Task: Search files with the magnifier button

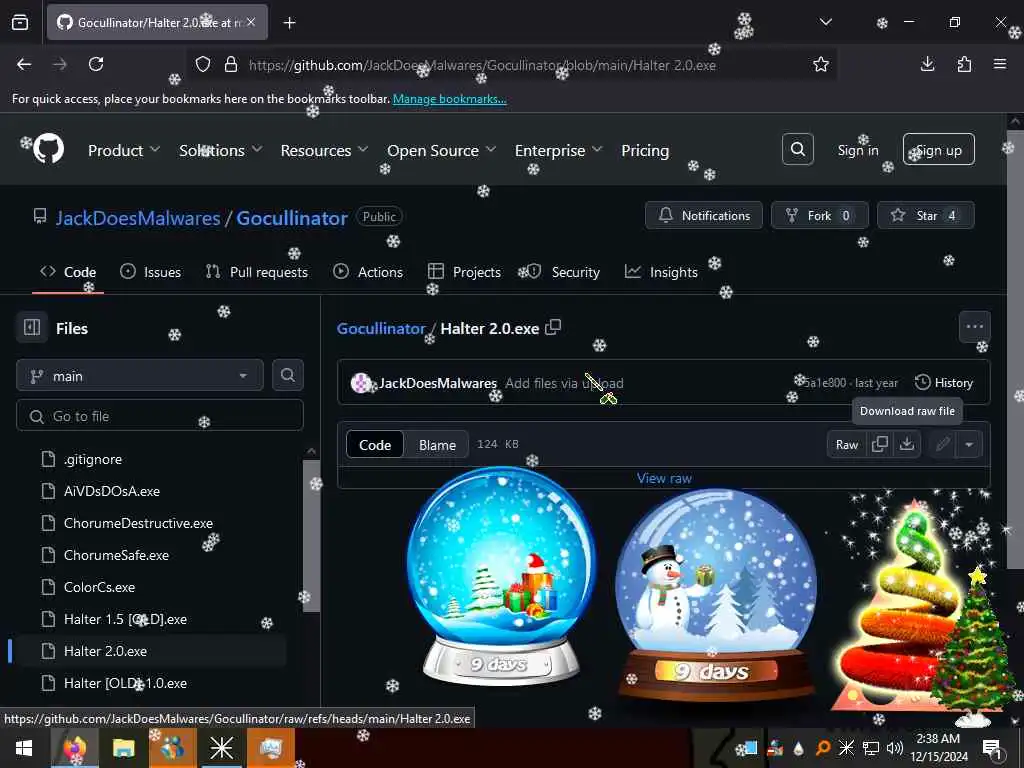Action: (x=287, y=375)
